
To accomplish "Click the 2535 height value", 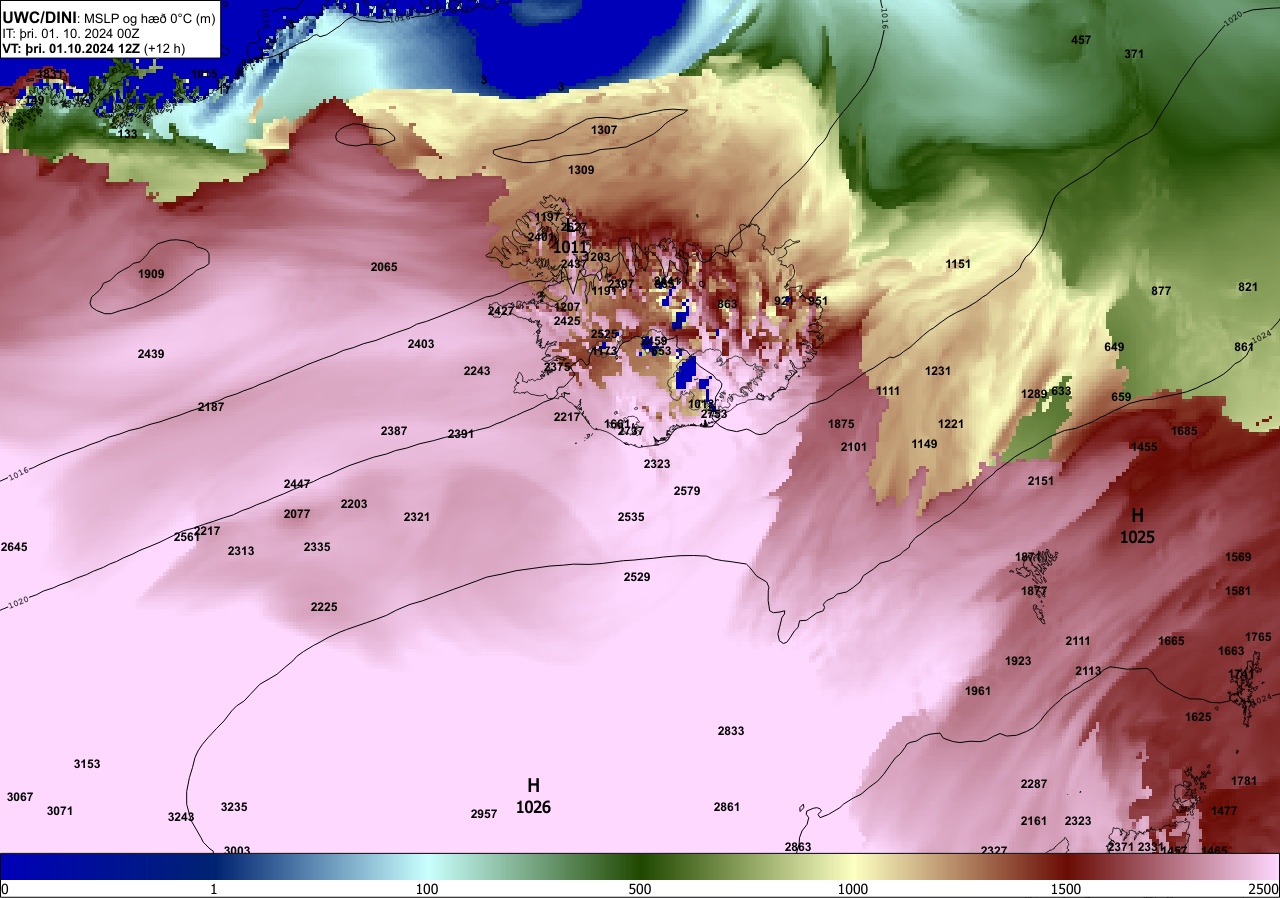I will 631,517.
